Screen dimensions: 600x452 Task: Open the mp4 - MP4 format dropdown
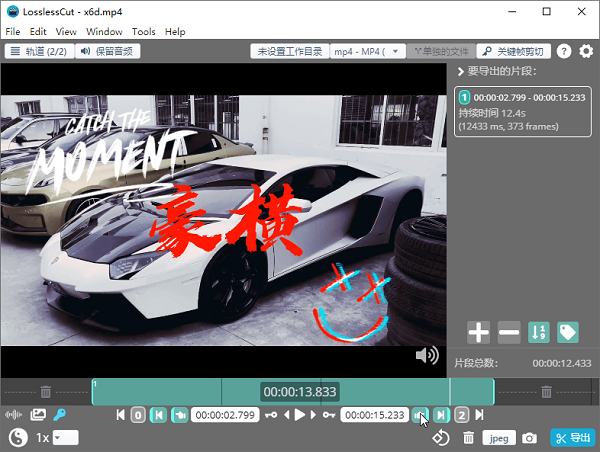(367, 51)
